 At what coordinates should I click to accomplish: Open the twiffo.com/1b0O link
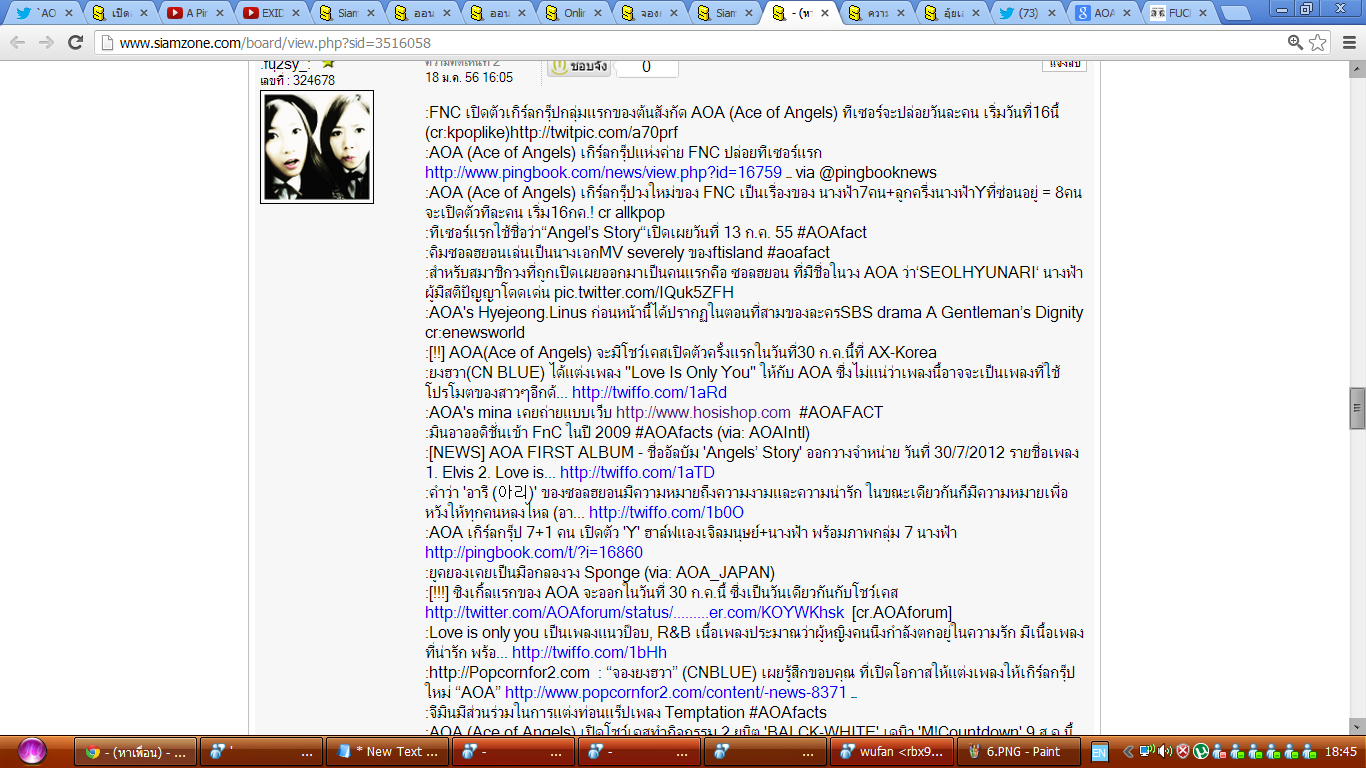[x=666, y=512]
